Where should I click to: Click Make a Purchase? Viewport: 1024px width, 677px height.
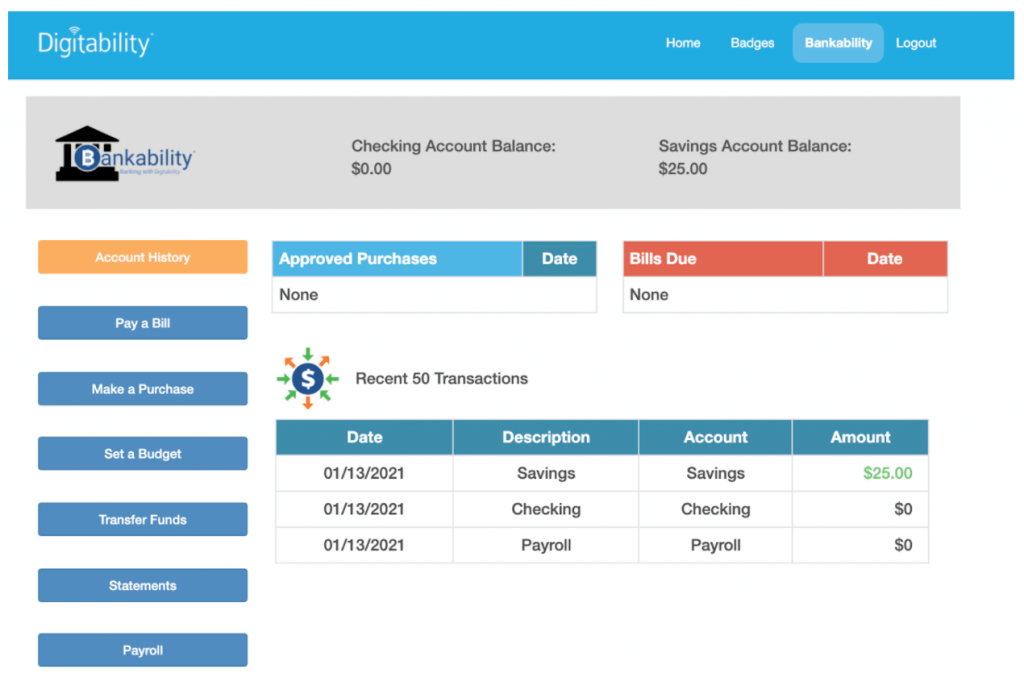(x=142, y=388)
